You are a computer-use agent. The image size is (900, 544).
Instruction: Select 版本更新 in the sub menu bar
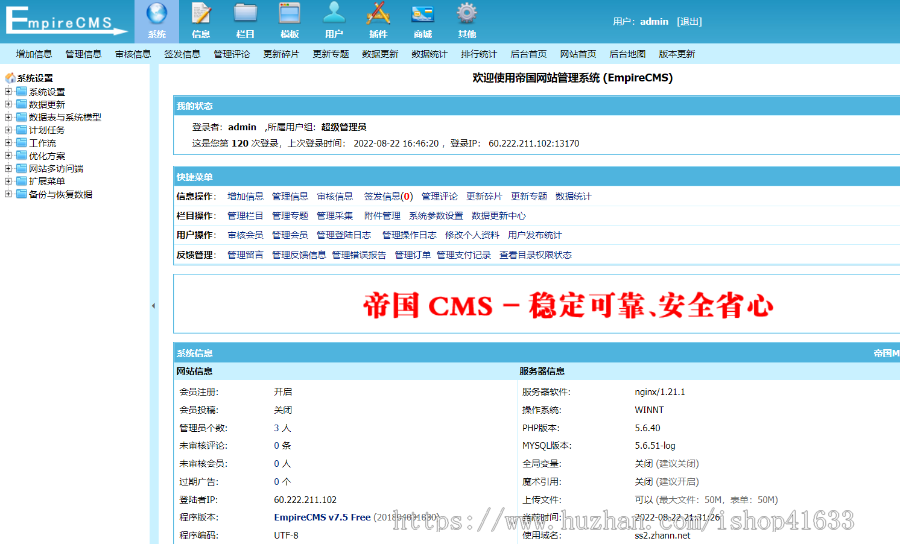coord(677,54)
